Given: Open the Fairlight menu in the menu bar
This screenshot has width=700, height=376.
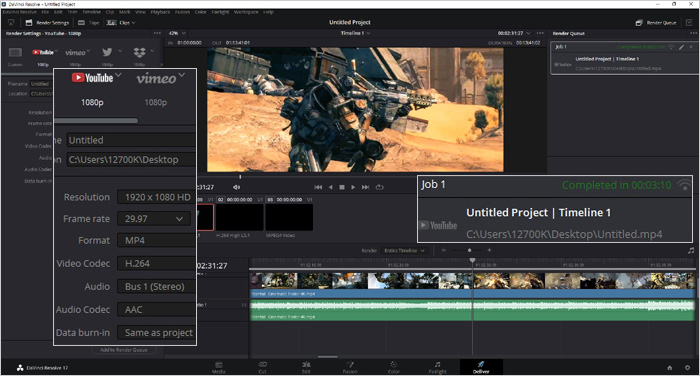Looking at the screenshot, I should [220, 12].
